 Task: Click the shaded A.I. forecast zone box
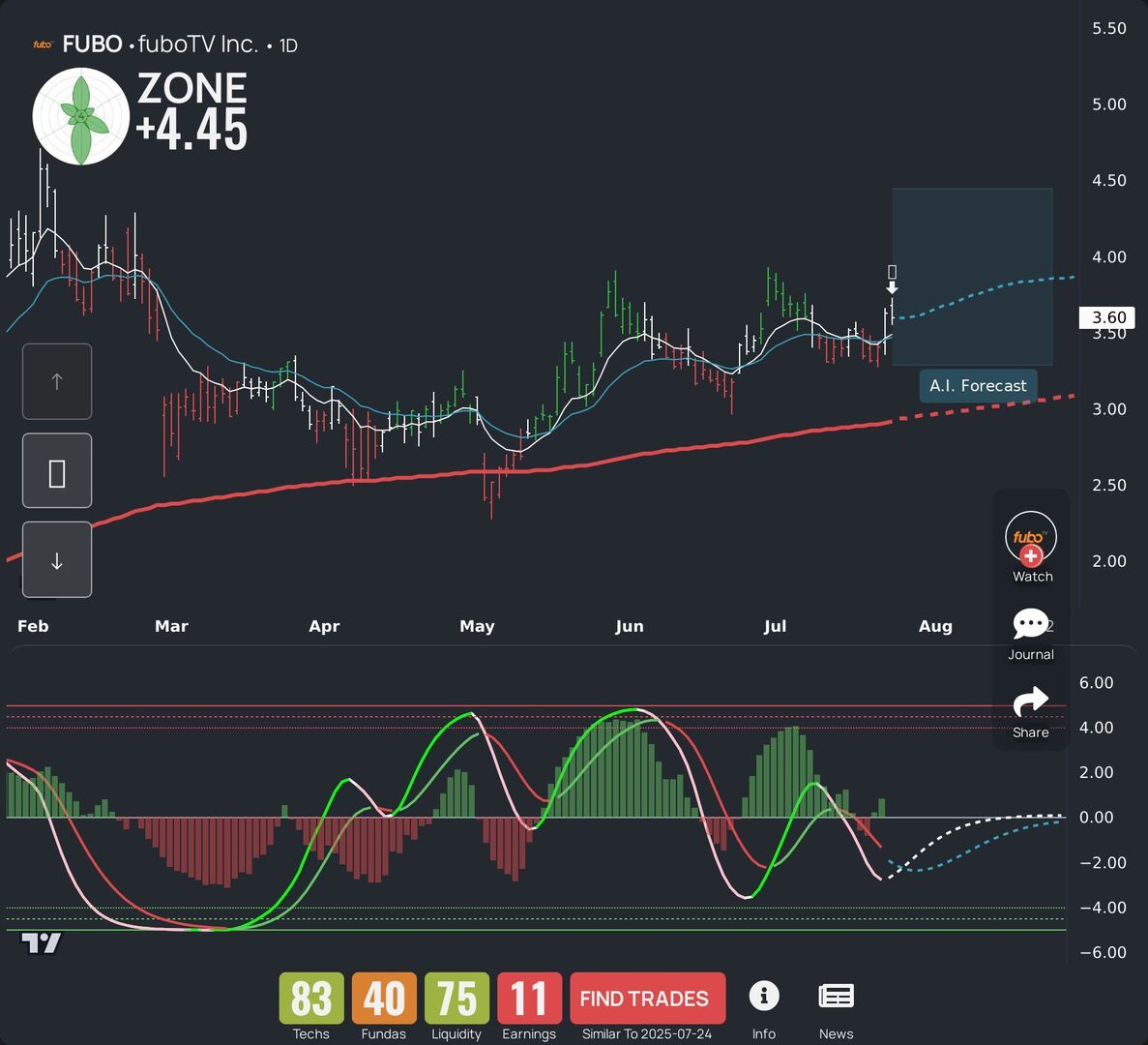click(972, 277)
